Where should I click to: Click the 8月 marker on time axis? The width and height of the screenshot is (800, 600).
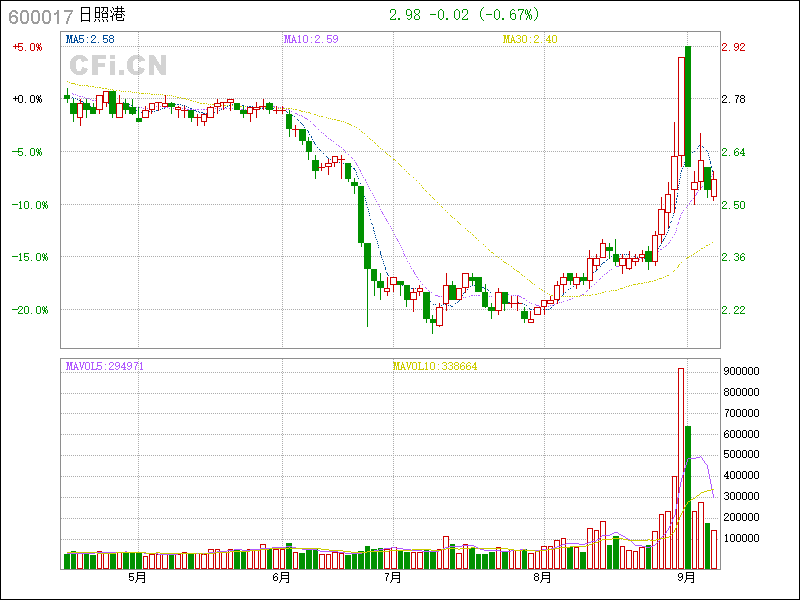click(542, 577)
